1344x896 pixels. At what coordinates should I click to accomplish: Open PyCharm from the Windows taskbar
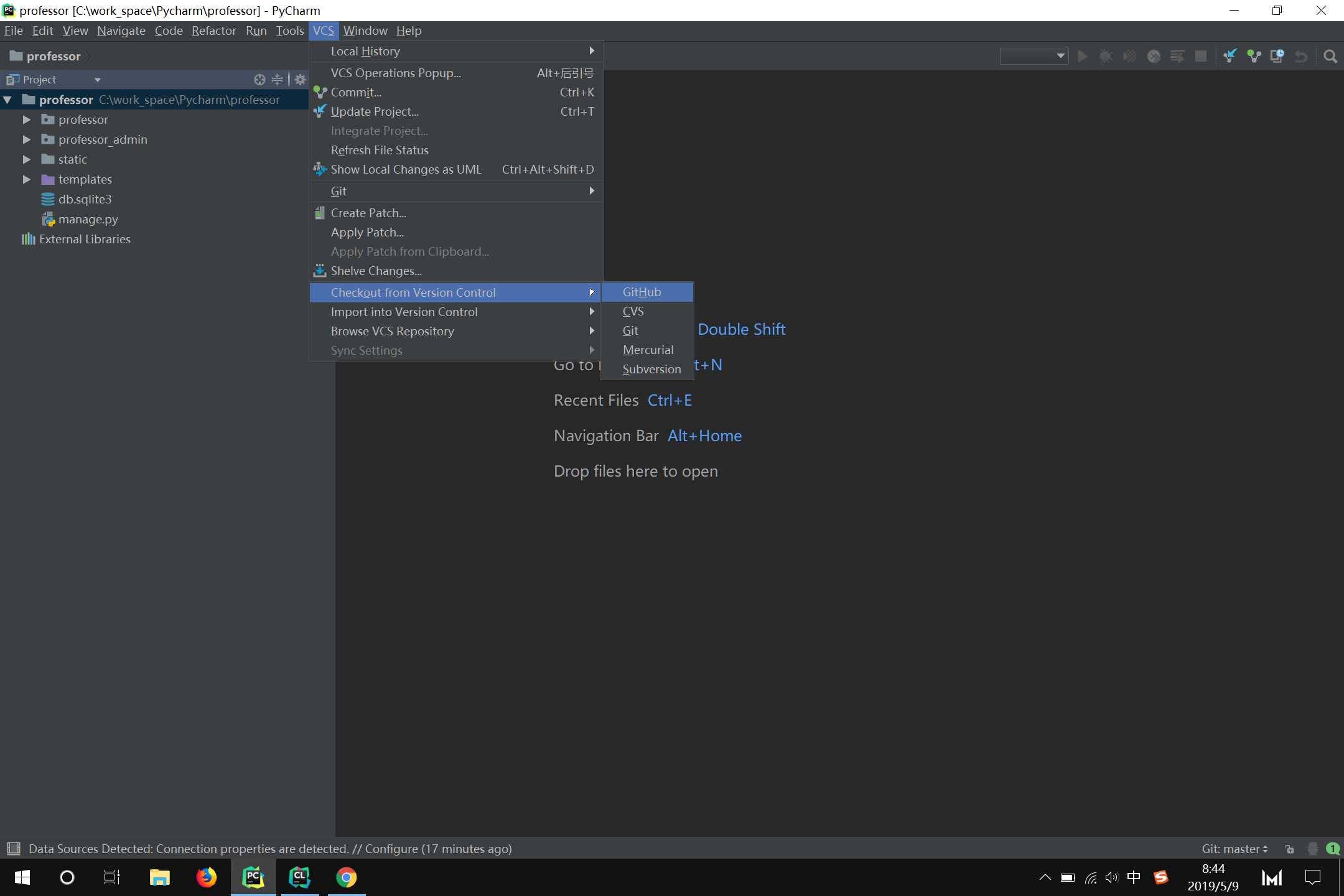(x=253, y=877)
